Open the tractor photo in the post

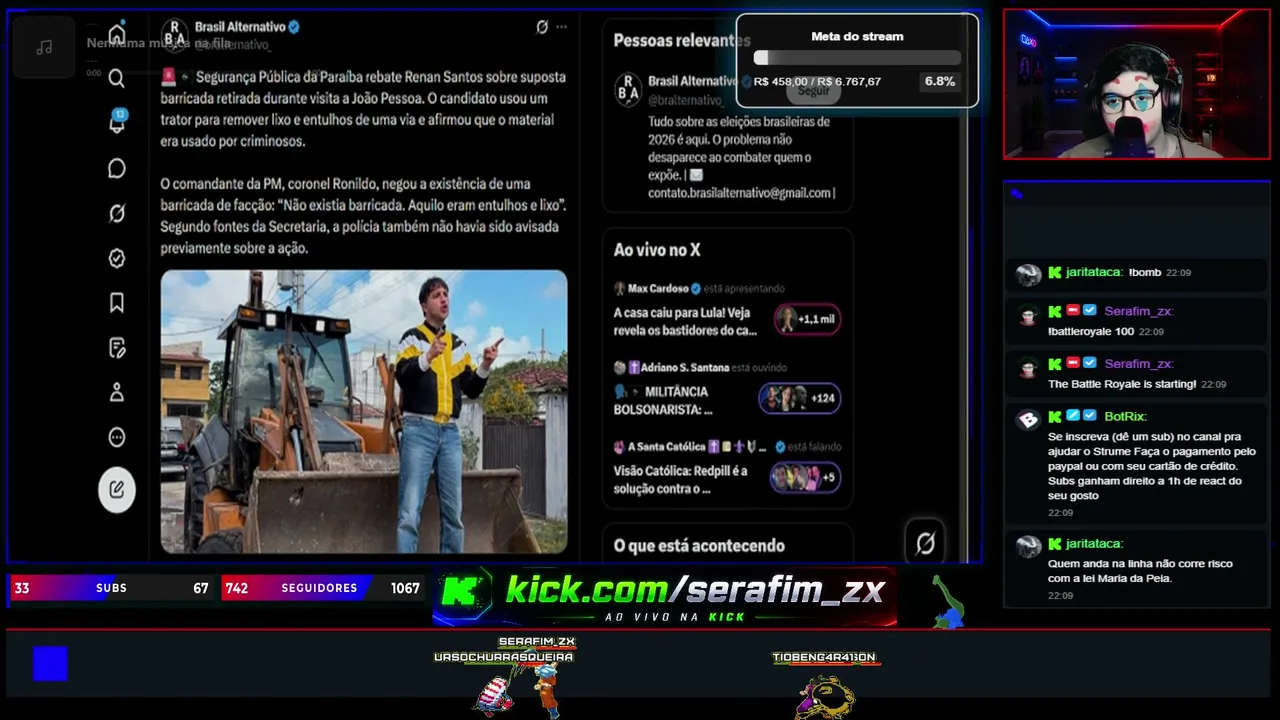[x=364, y=411]
